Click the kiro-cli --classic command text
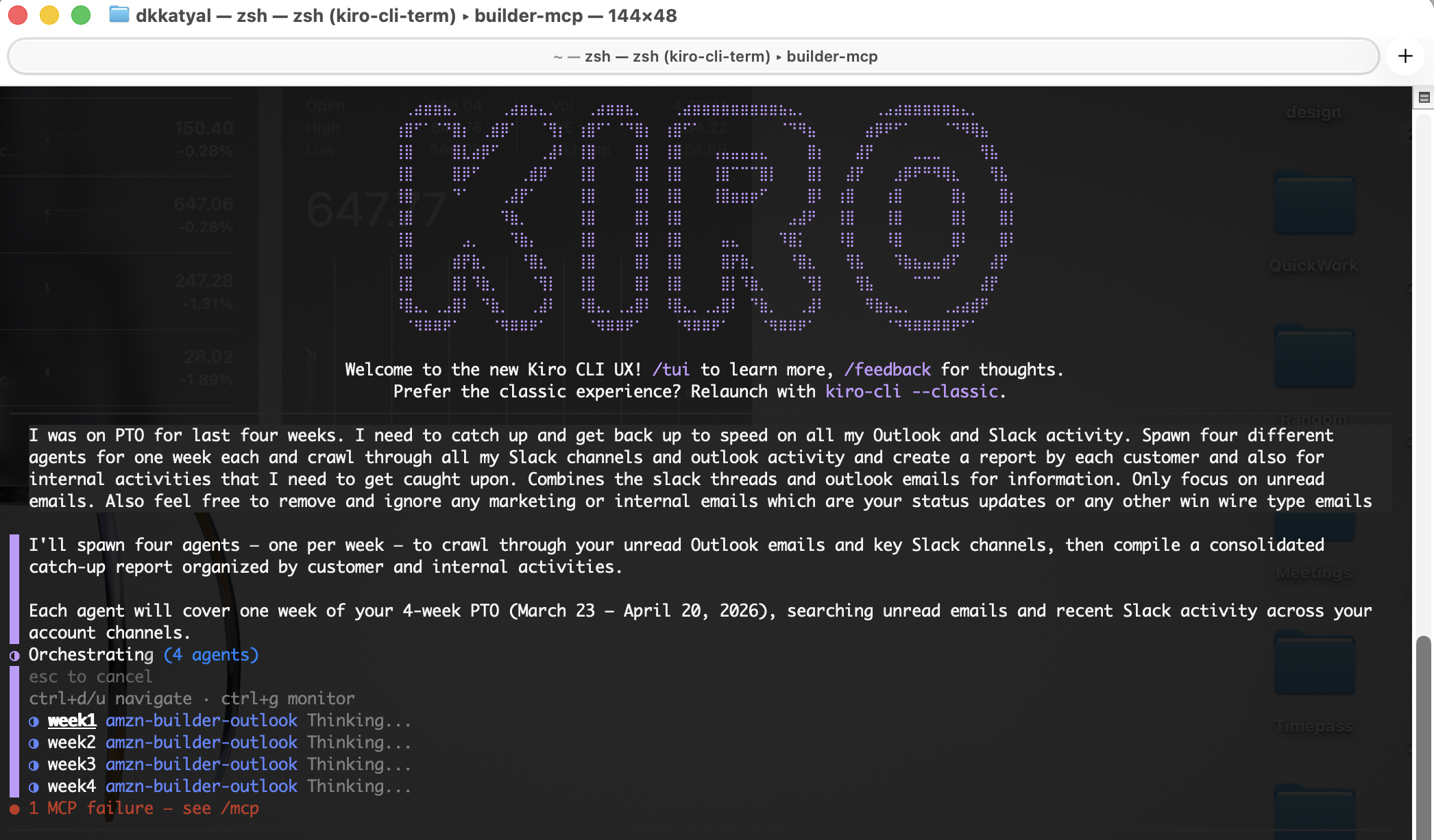The height and width of the screenshot is (840, 1434). 911,391
